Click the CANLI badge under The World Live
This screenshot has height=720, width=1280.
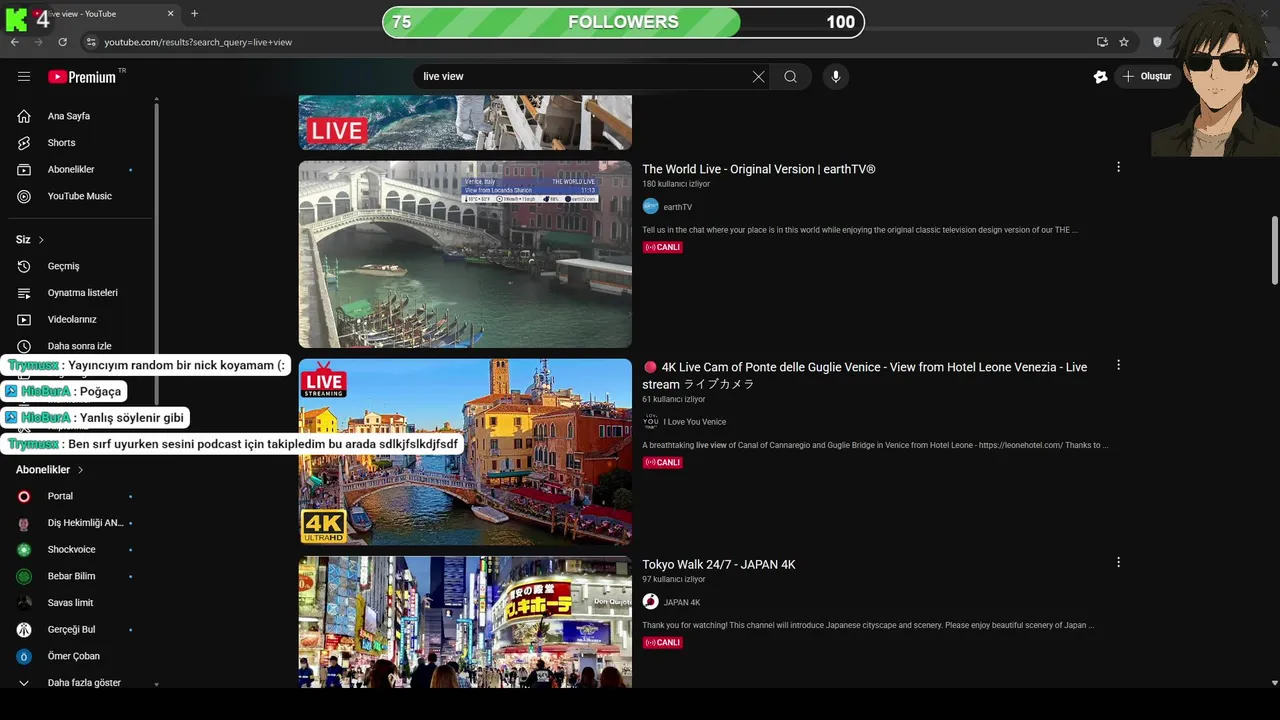(x=662, y=247)
